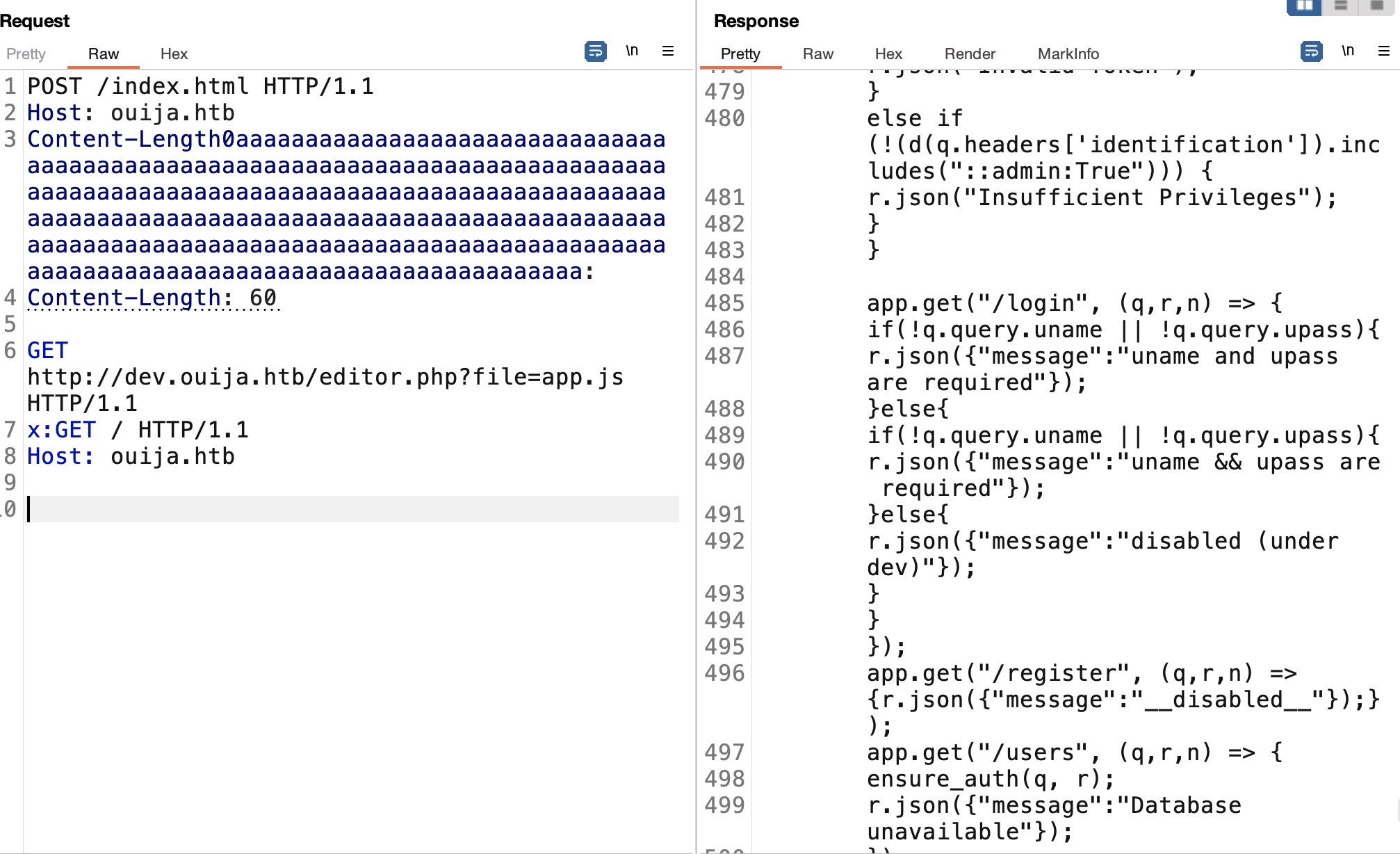Select the Request Raw tab

point(104,54)
